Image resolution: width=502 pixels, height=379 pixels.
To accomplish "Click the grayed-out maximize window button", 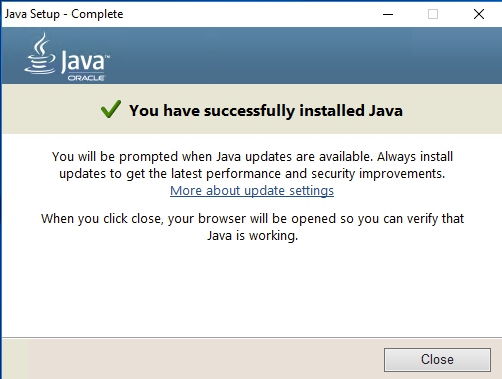I will [433, 14].
